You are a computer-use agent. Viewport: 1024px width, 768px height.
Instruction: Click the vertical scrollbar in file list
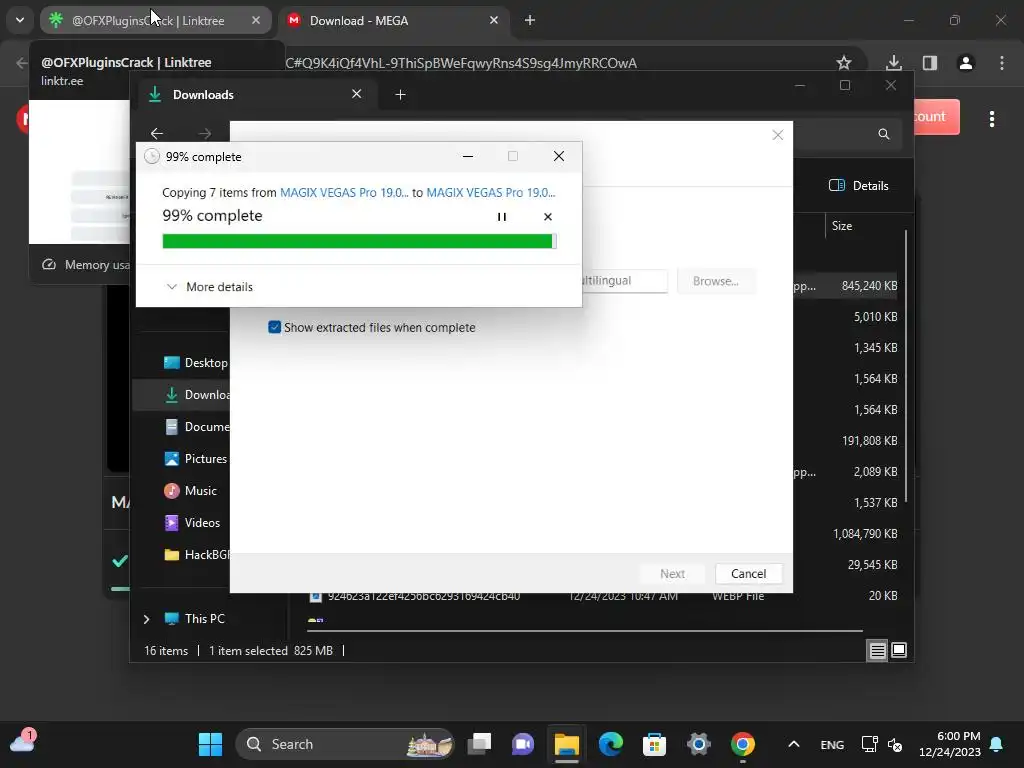tap(906, 366)
